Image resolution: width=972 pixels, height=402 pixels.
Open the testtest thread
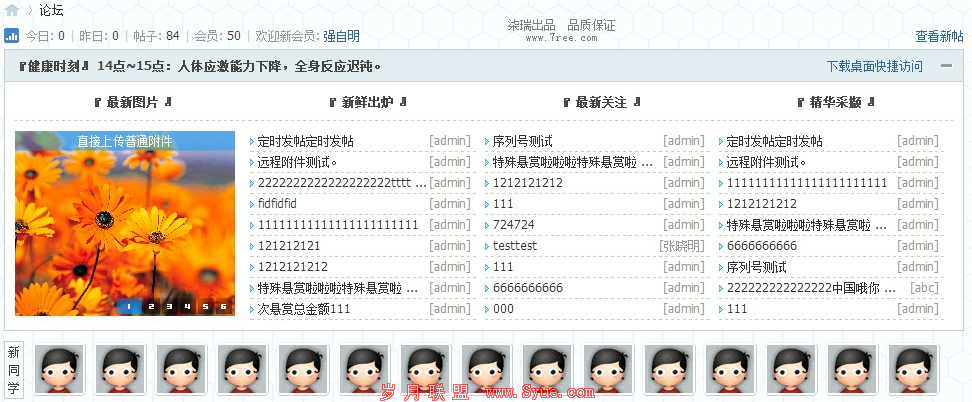(x=515, y=246)
